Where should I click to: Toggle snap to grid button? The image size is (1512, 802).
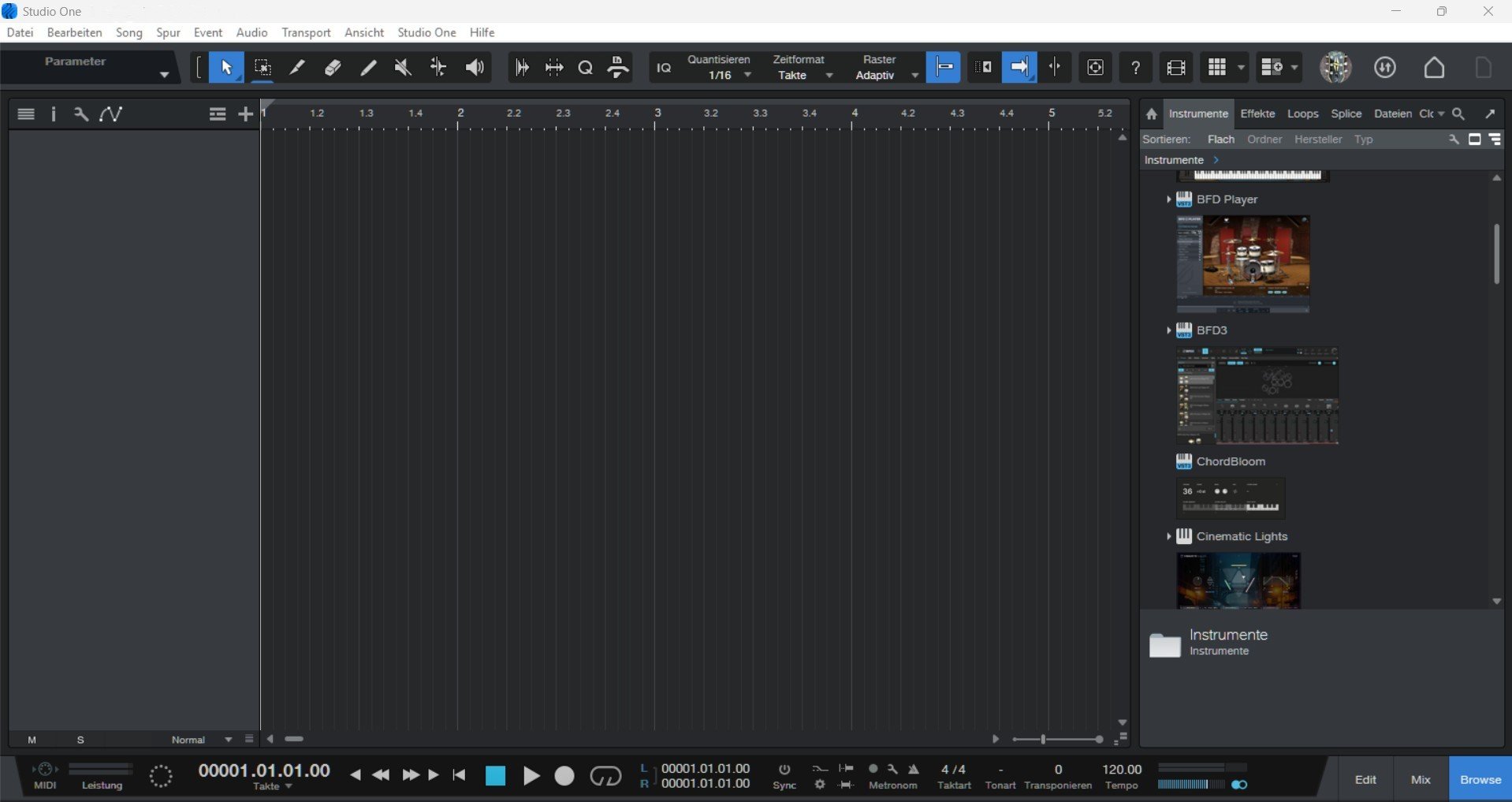pyautogui.click(x=943, y=68)
